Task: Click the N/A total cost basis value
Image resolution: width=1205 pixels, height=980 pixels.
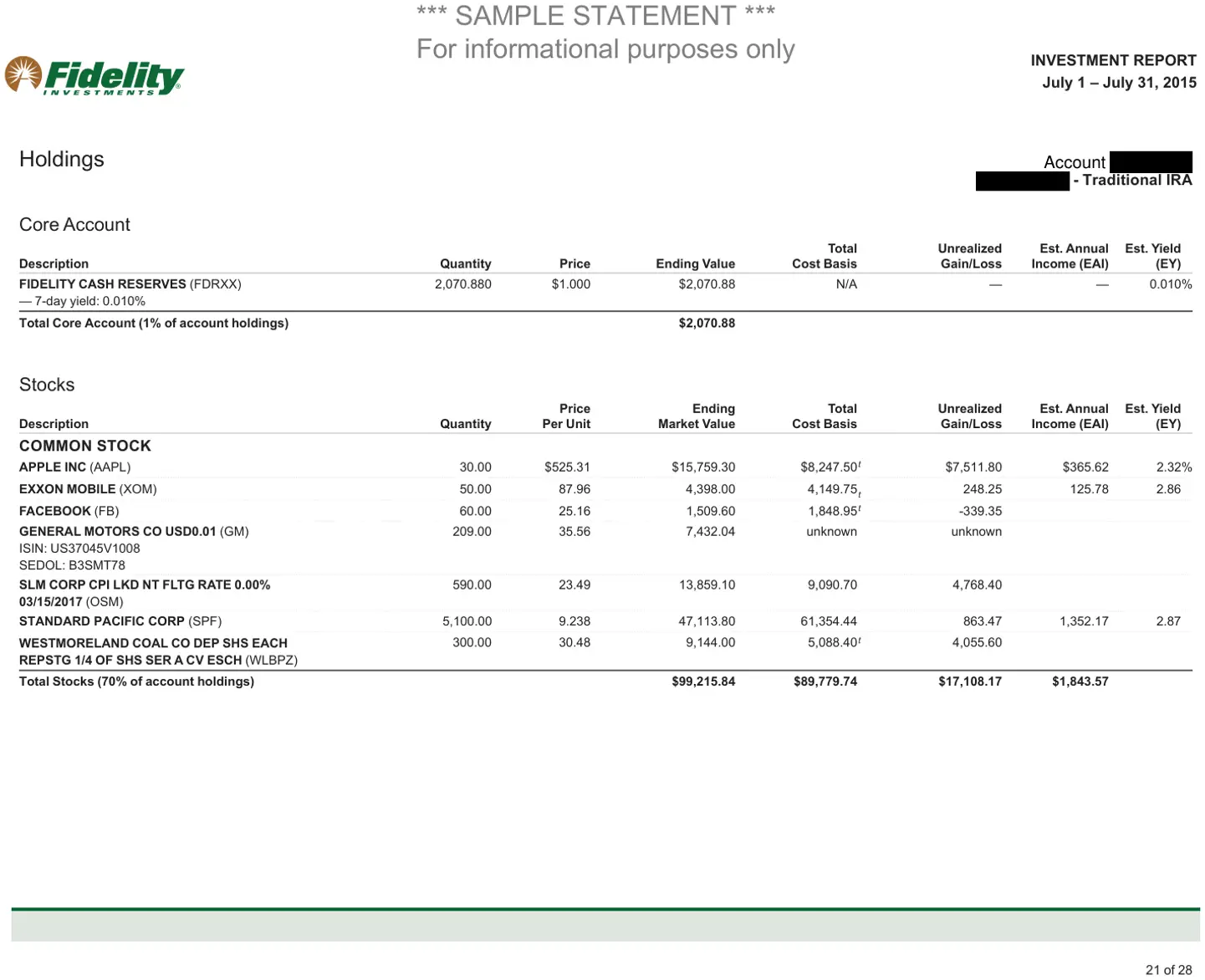Action: coord(846,284)
